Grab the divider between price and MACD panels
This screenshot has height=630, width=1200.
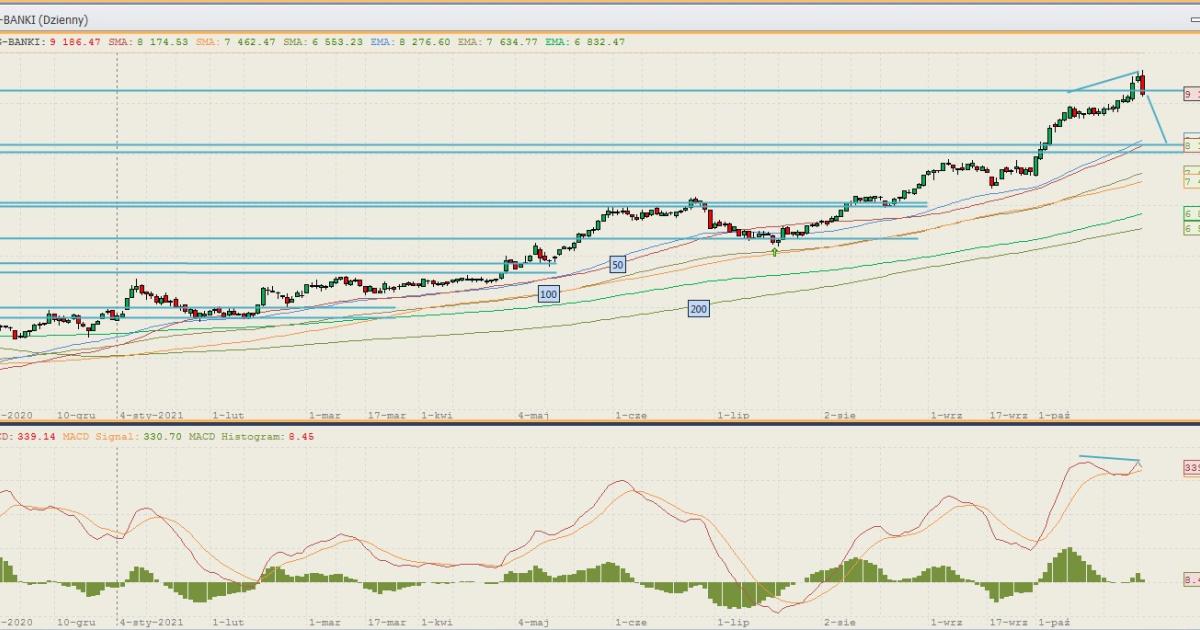pos(600,424)
